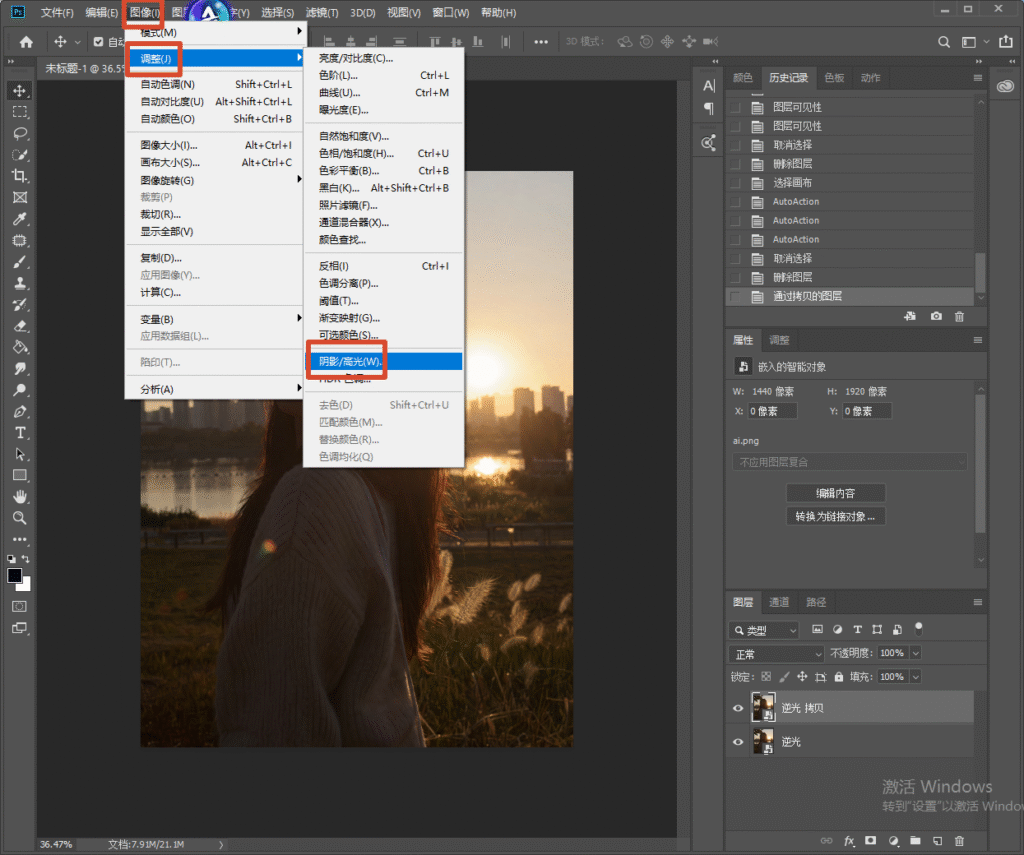Click the Home icon in options bar
The image size is (1024, 855).
point(26,42)
